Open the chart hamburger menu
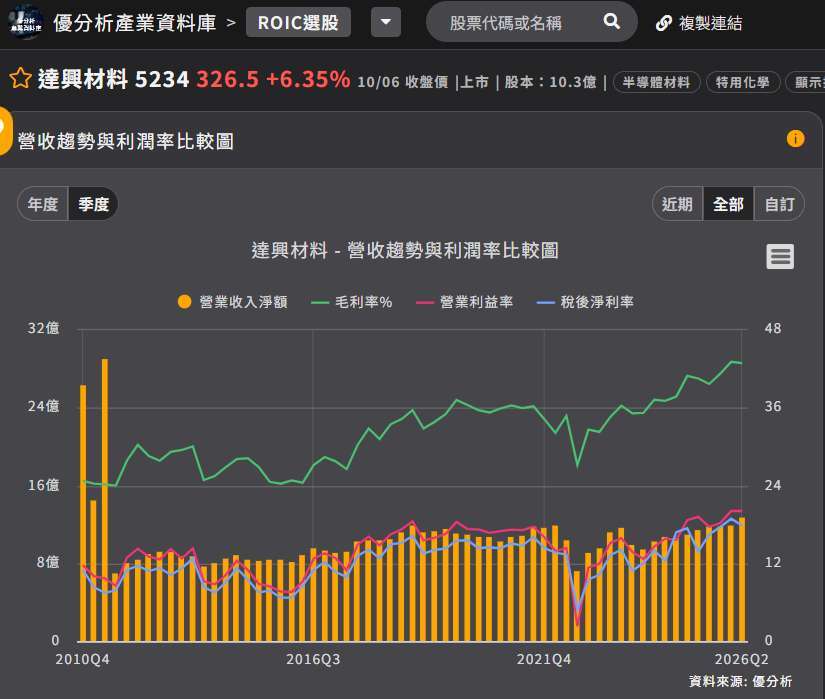Viewport: 825px width, 699px height. tap(780, 257)
